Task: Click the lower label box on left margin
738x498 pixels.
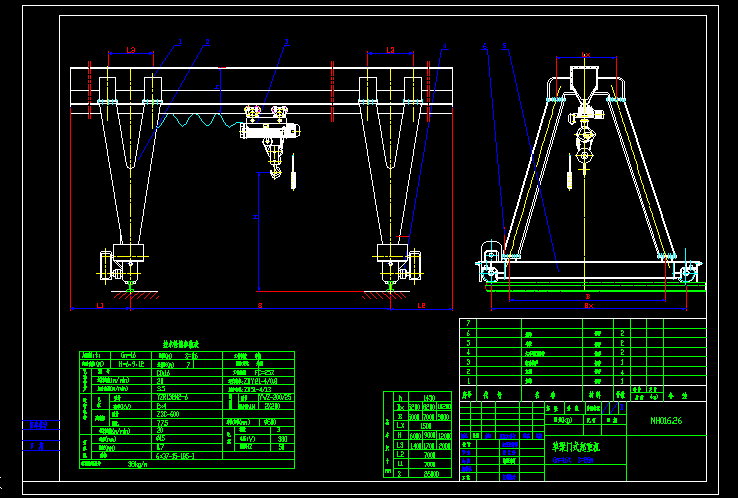Action: coord(41,446)
